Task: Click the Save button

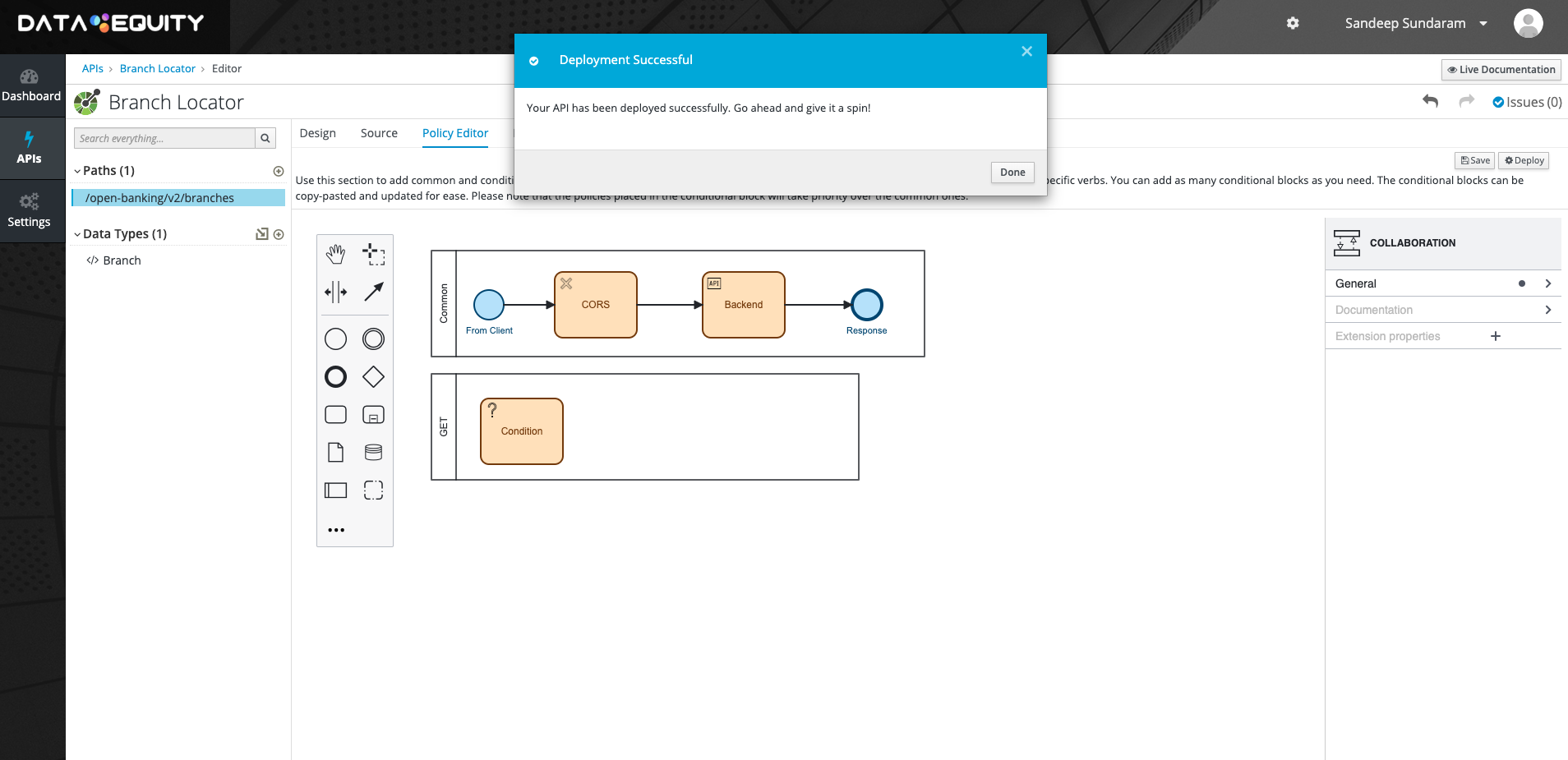Action: point(1475,161)
